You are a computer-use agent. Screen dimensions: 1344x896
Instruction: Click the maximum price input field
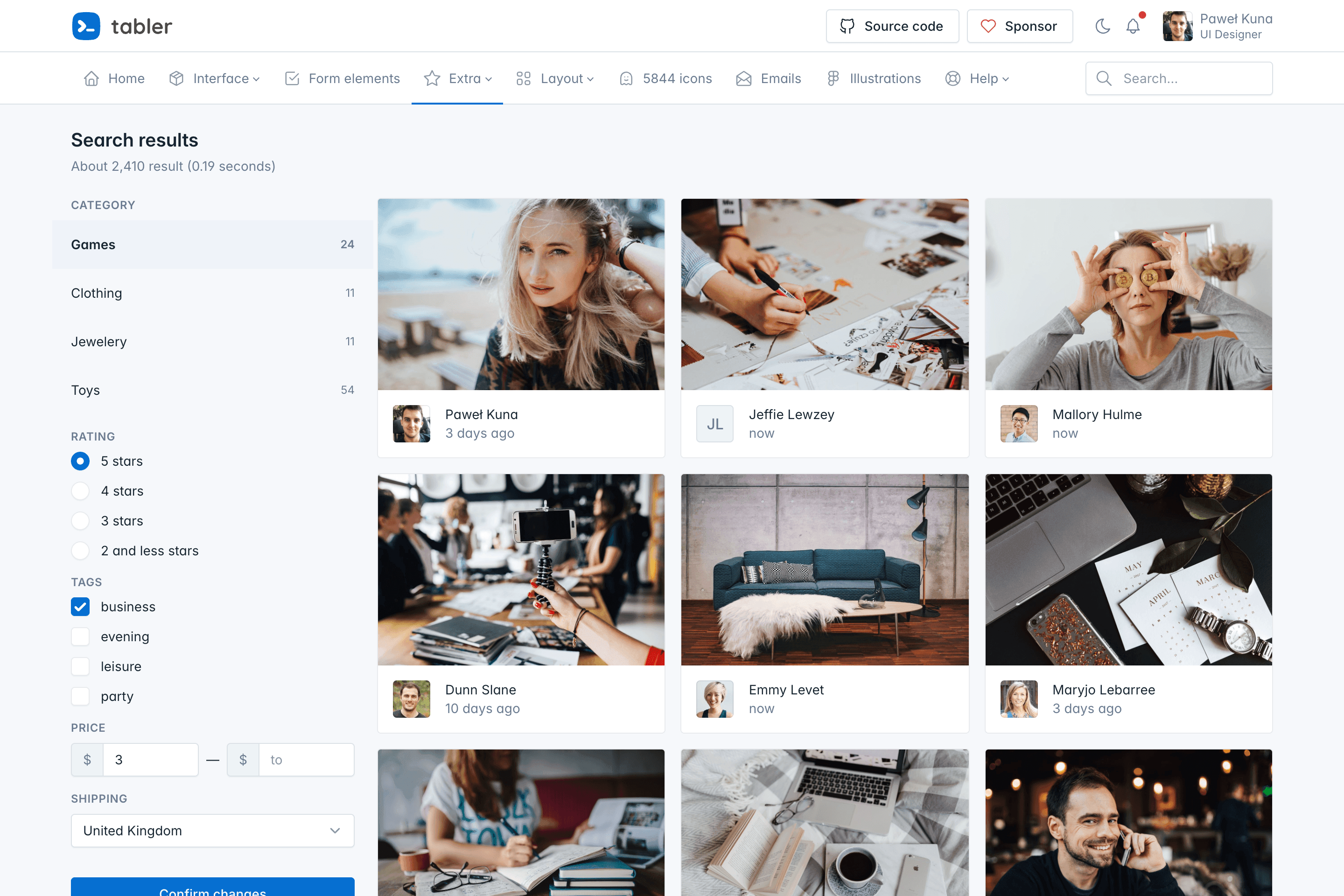[x=306, y=759]
